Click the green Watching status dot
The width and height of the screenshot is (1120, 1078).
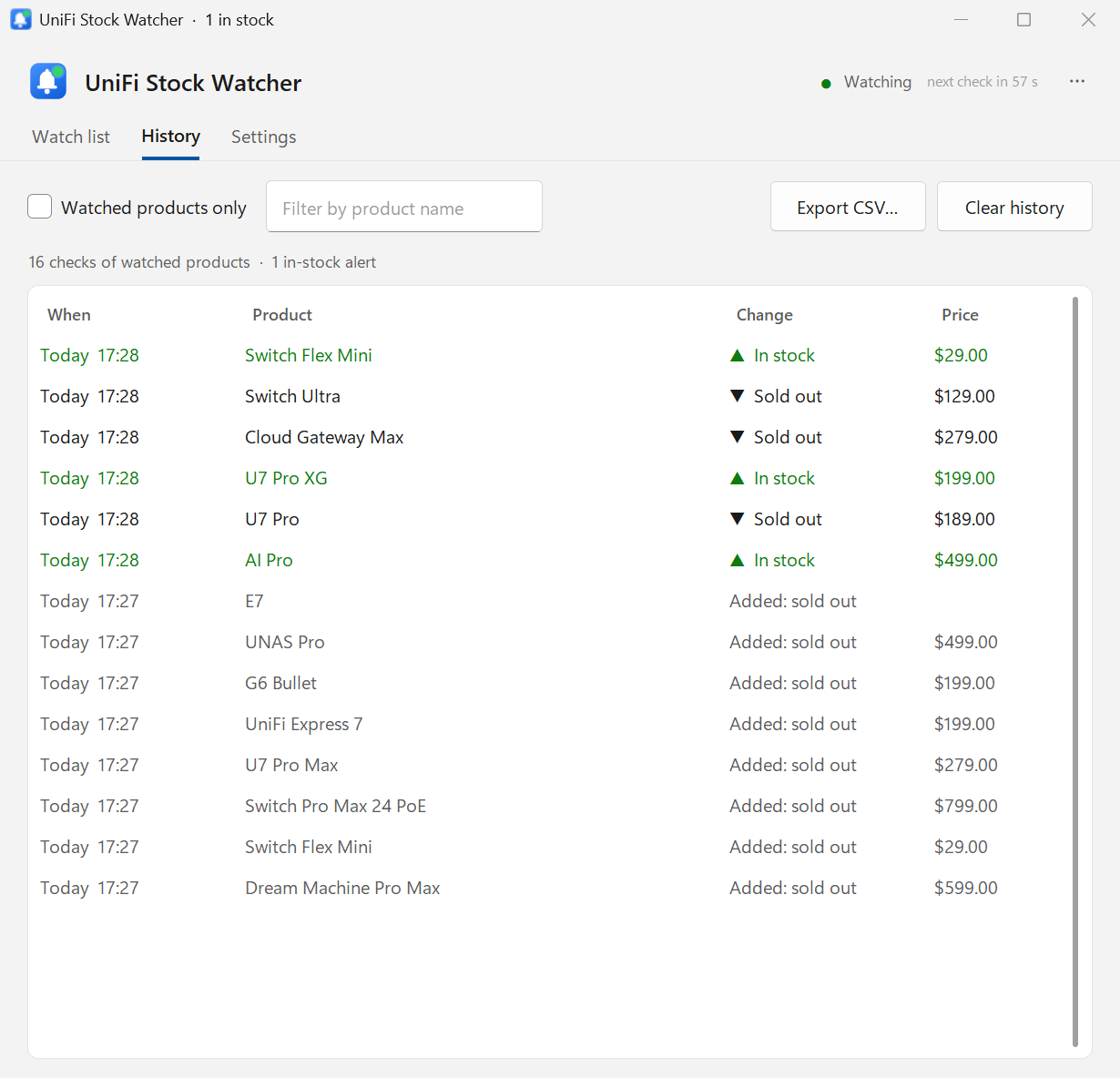826,84
